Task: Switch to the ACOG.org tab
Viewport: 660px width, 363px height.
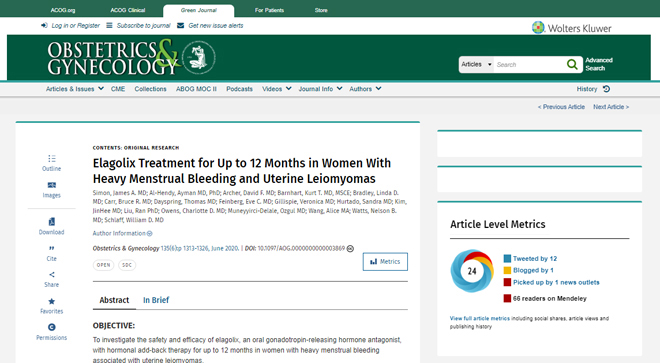Action: 63,10
